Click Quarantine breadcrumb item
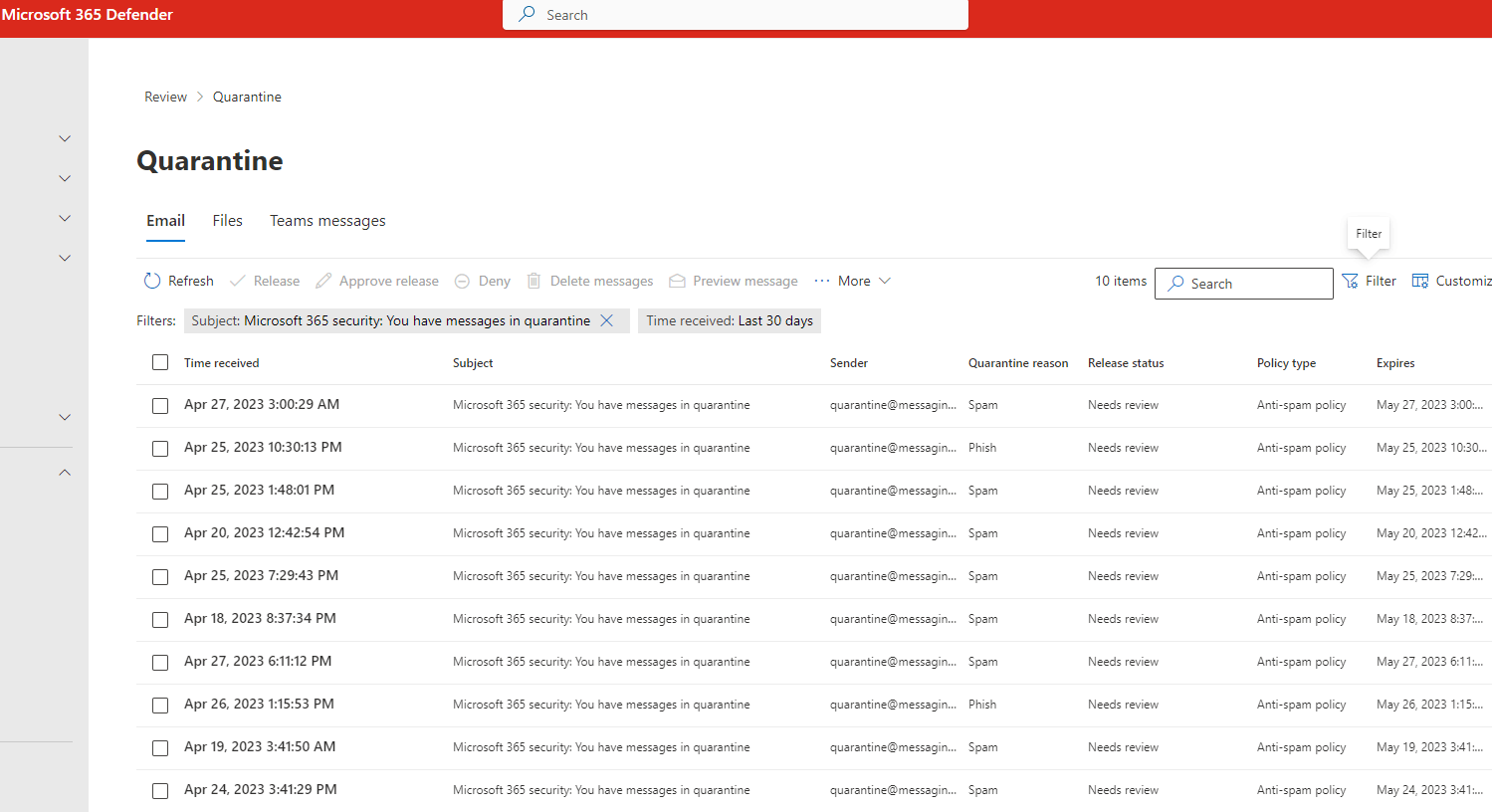Image resolution: width=1492 pixels, height=812 pixels. [x=247, y=97]
